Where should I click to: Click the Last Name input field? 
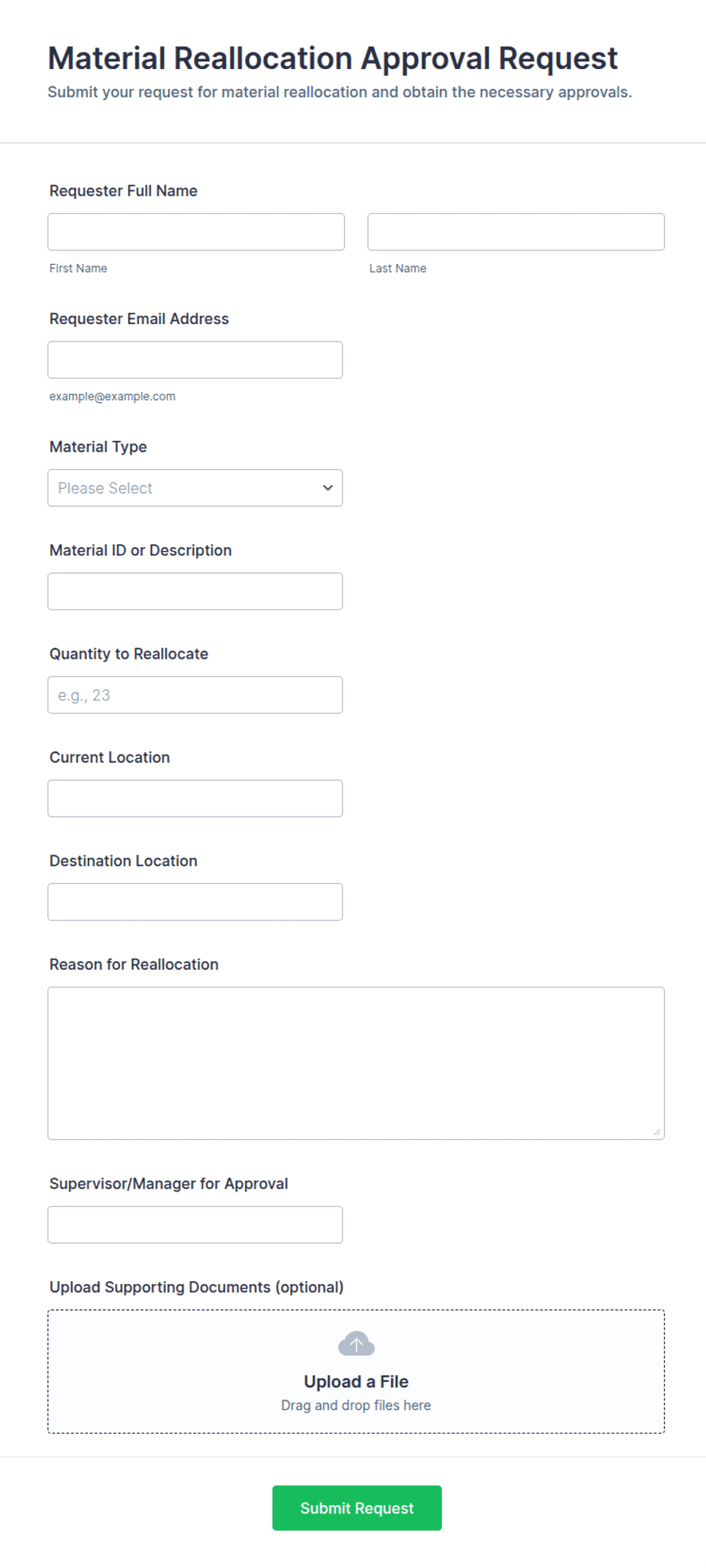coord(516,231)
